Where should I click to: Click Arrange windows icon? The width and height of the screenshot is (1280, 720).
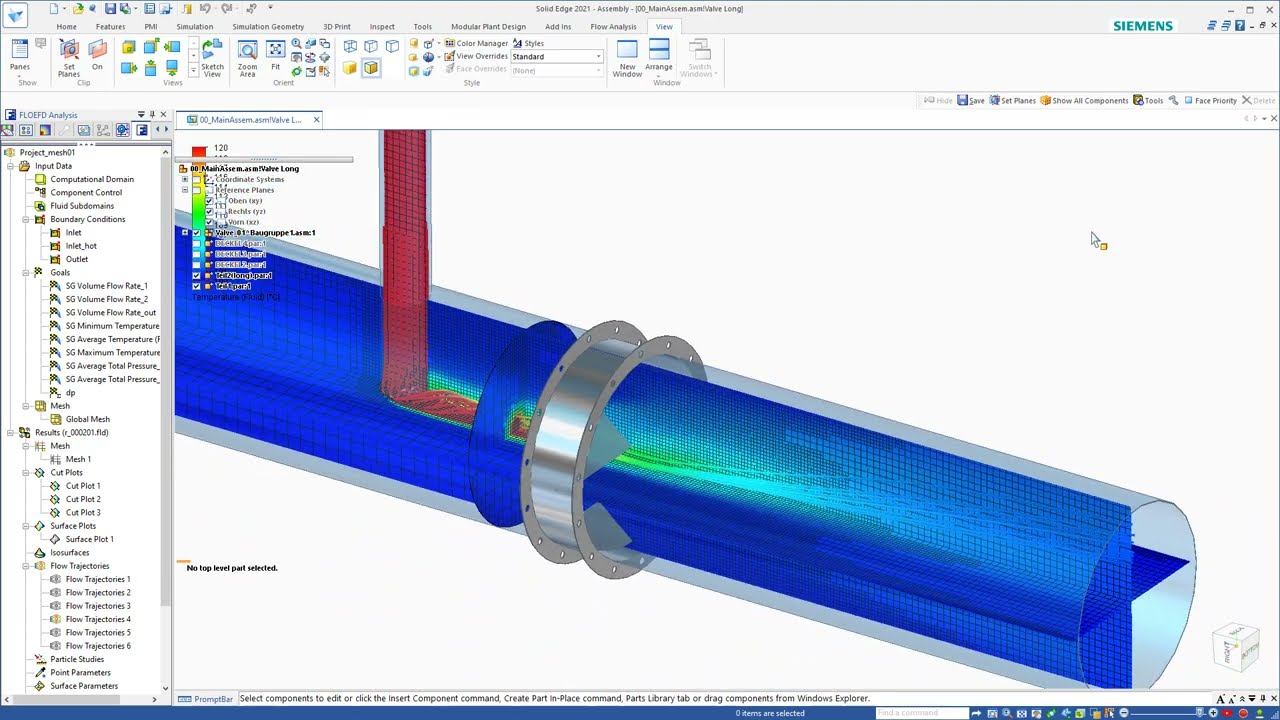click(659, 59)
